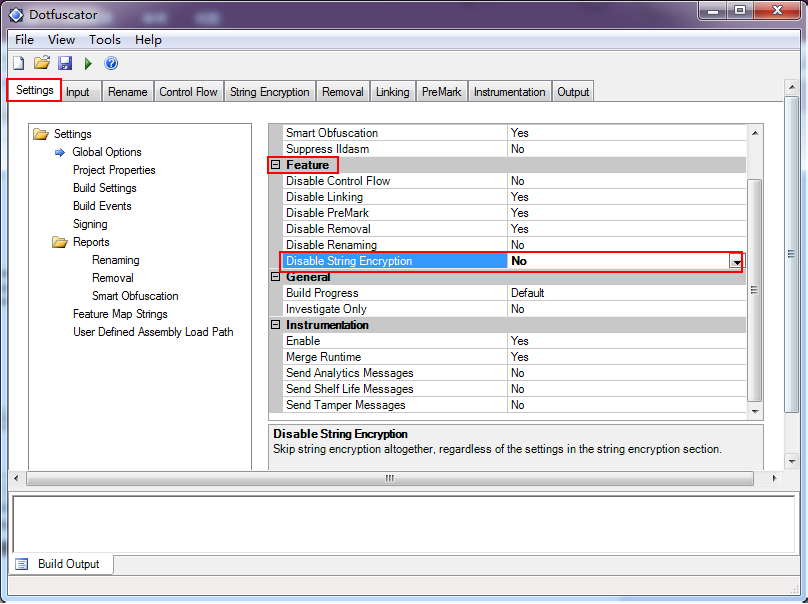
Task: Click the property grid scroll-down arrow
Action: coord(755,411)
